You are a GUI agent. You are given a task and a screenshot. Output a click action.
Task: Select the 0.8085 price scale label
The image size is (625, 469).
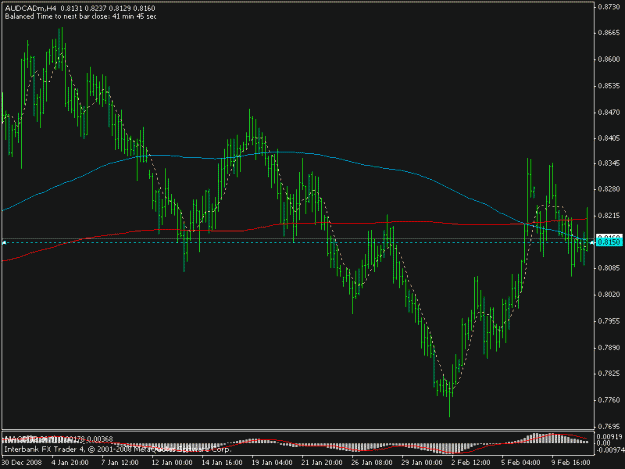tap(609, 268)
